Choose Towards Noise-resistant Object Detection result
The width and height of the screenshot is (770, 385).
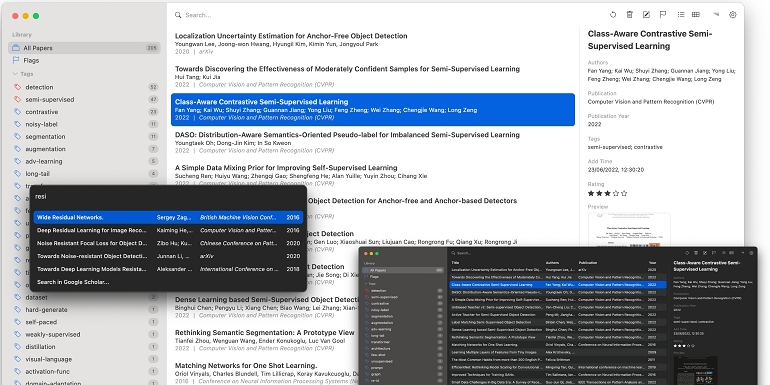click(168, 256)
